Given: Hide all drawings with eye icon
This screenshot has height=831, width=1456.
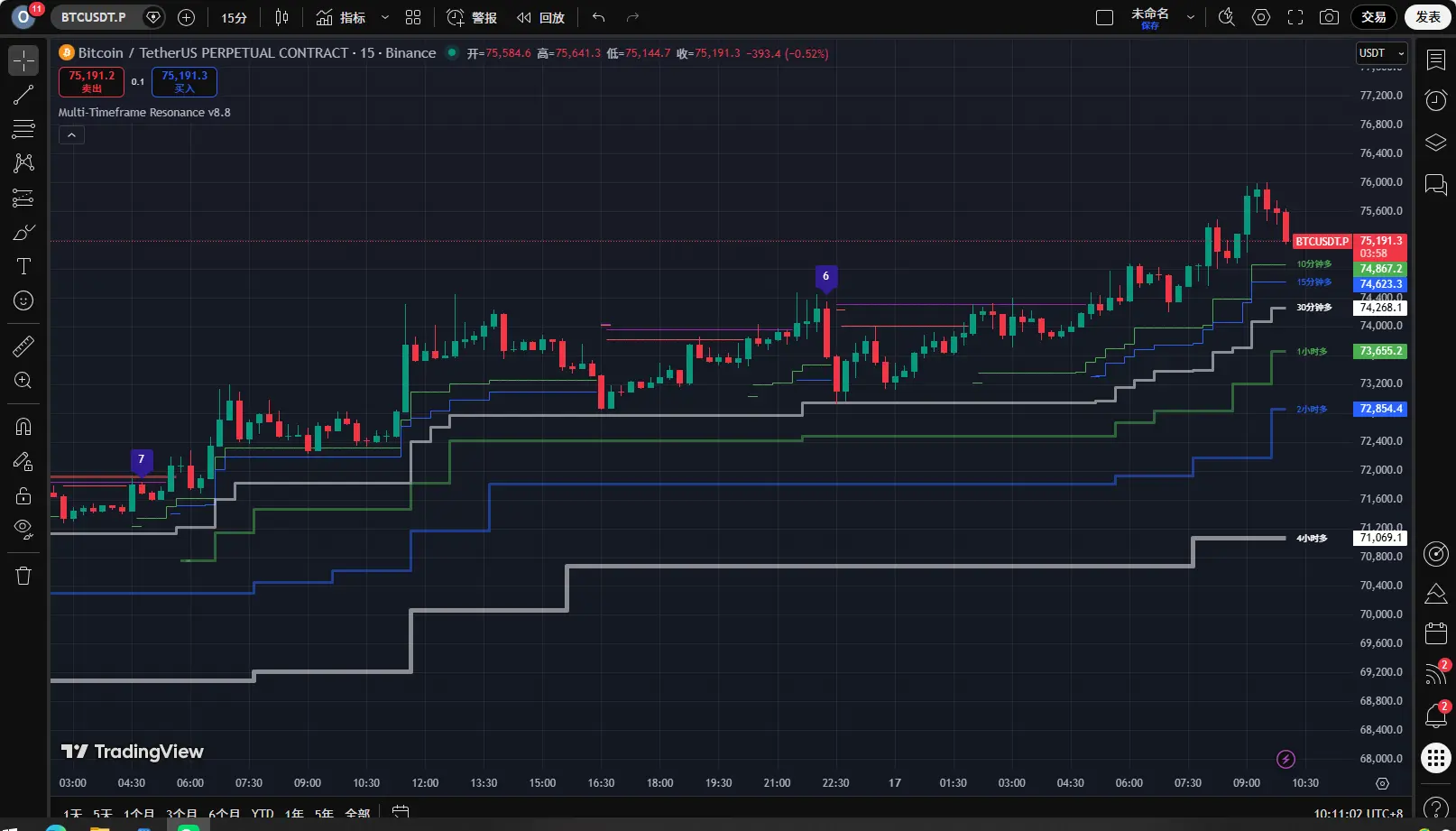Looking at the screenshot, I should (x=23, y=530).
